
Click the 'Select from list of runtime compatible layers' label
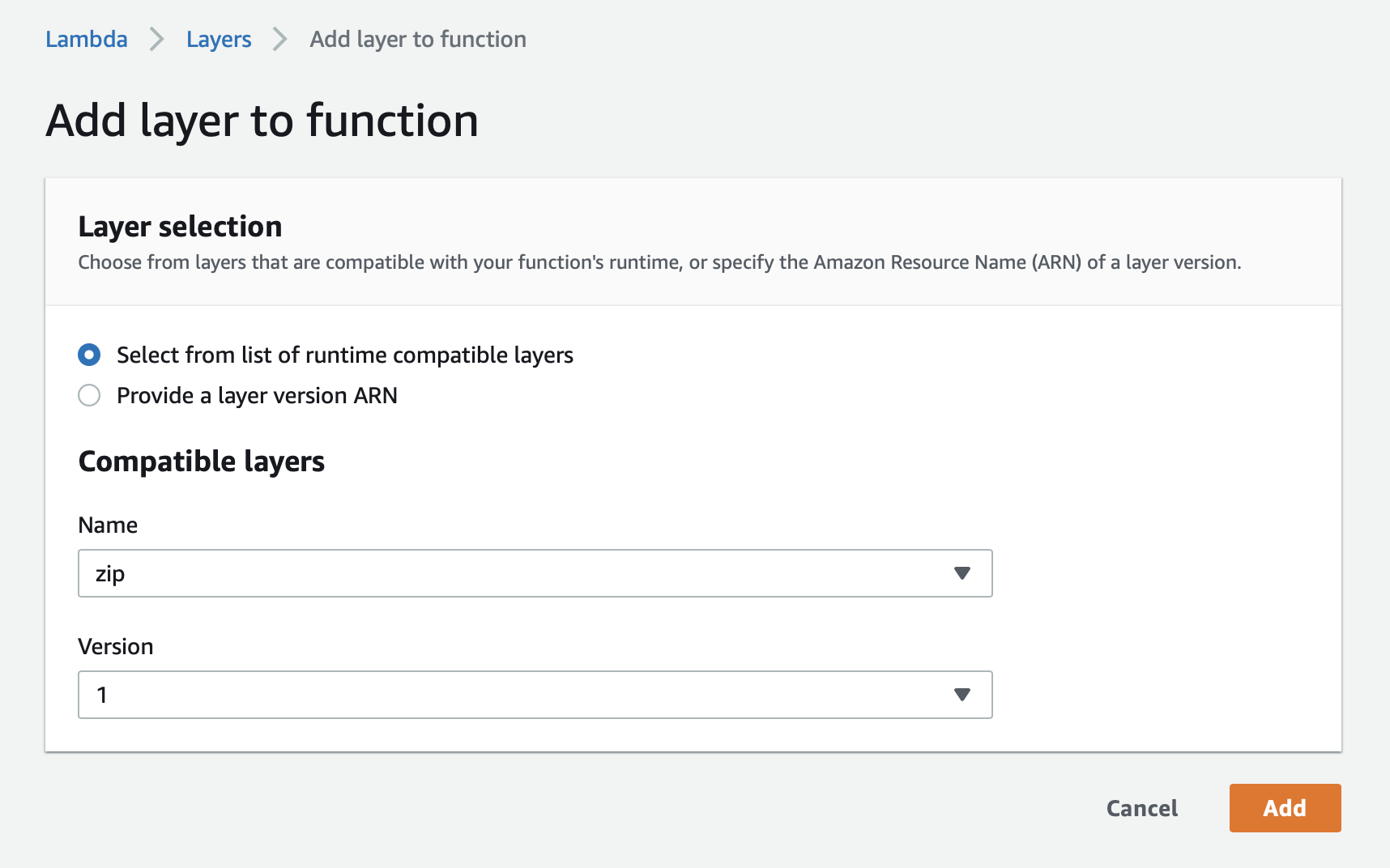345,355
